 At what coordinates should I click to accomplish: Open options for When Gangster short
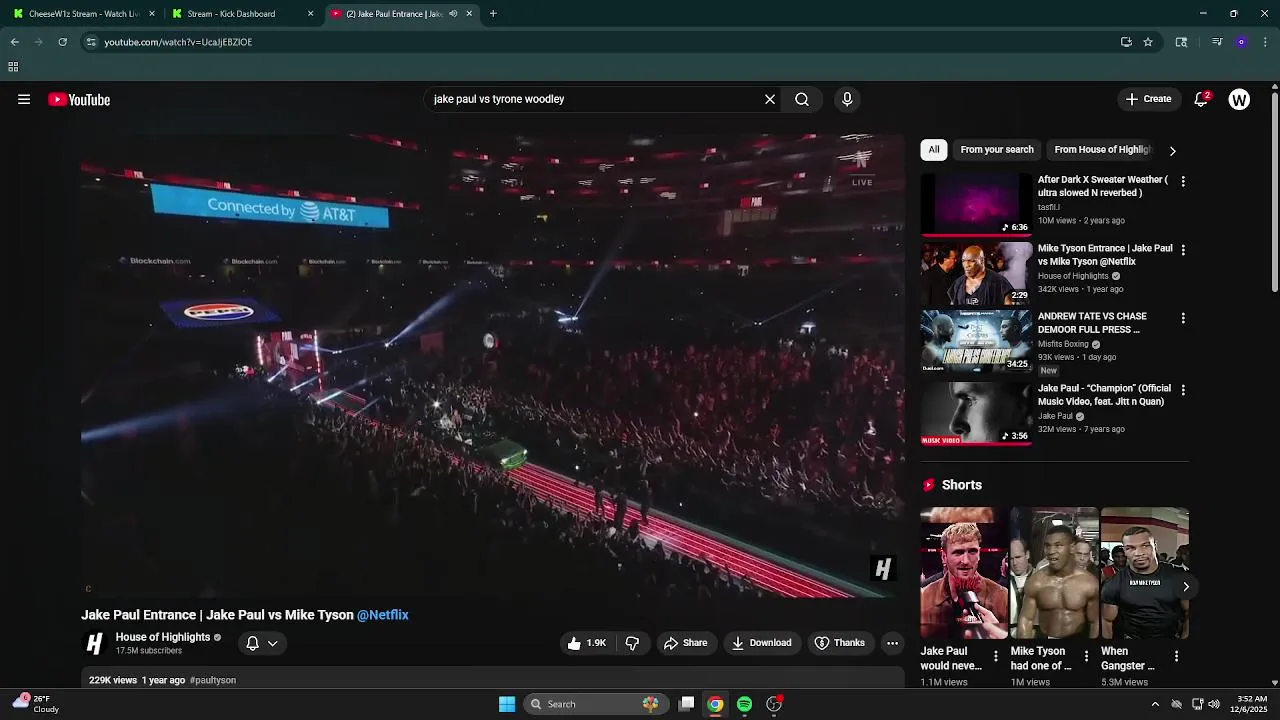pyautogui.click(x=1176, y=657)
